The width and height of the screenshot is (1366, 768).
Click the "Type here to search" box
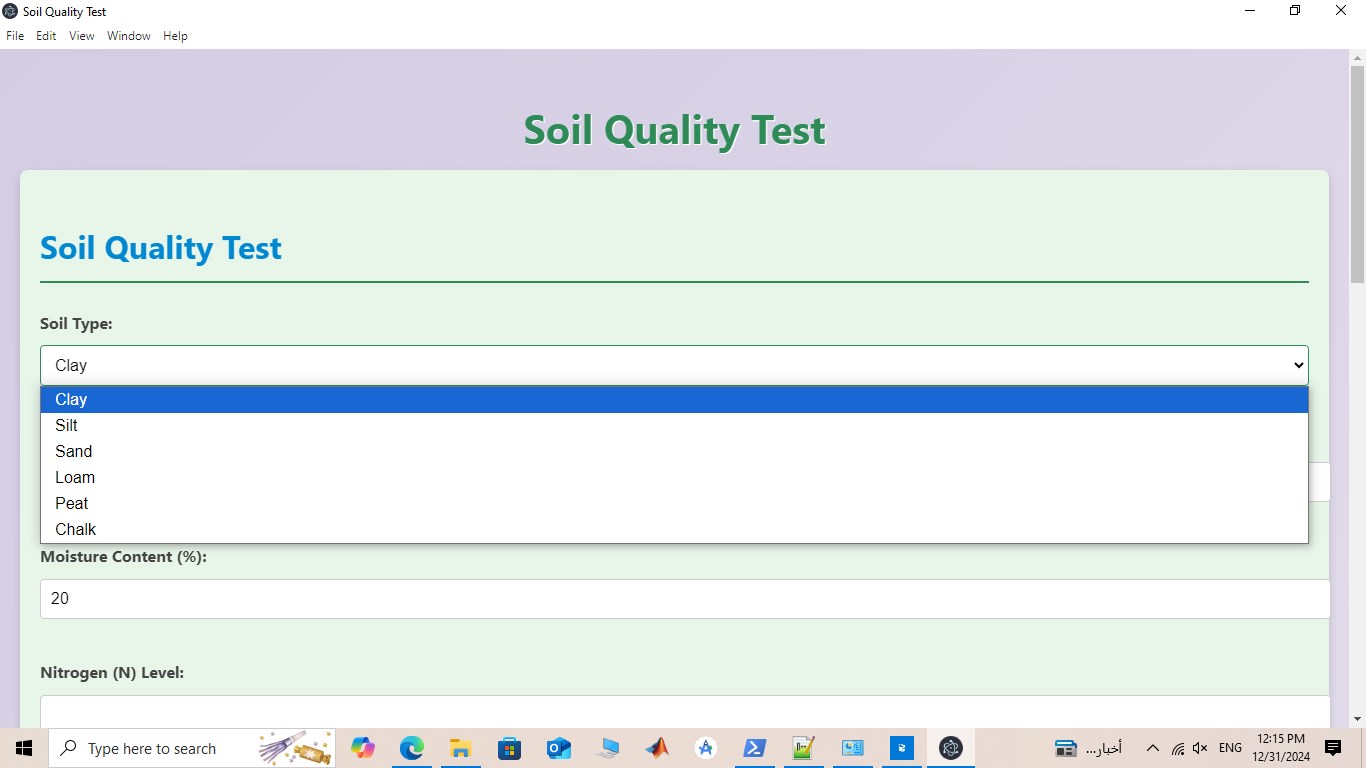pyautogui.click(x=160, y=748)
